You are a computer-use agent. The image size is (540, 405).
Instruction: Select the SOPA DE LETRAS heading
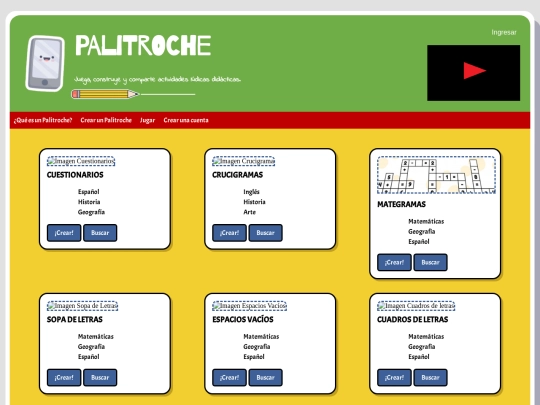[x=75, y=320]
